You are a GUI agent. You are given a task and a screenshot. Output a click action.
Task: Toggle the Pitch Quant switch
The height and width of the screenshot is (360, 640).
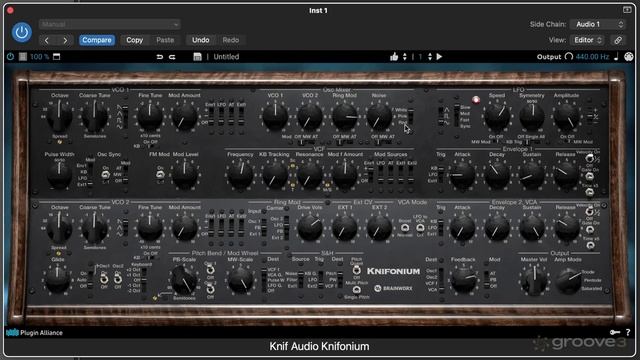[x=357, y=270]
